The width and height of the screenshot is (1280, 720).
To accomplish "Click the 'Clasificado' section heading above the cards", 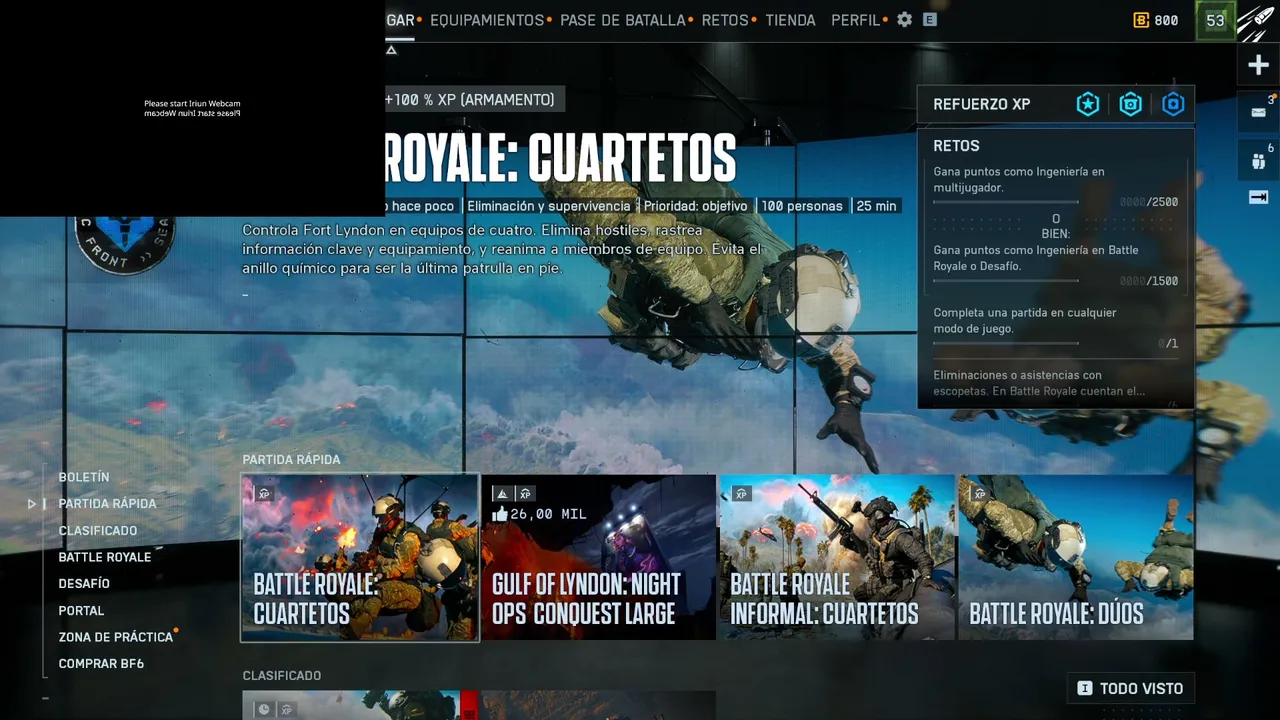I will tap(282, 676).
